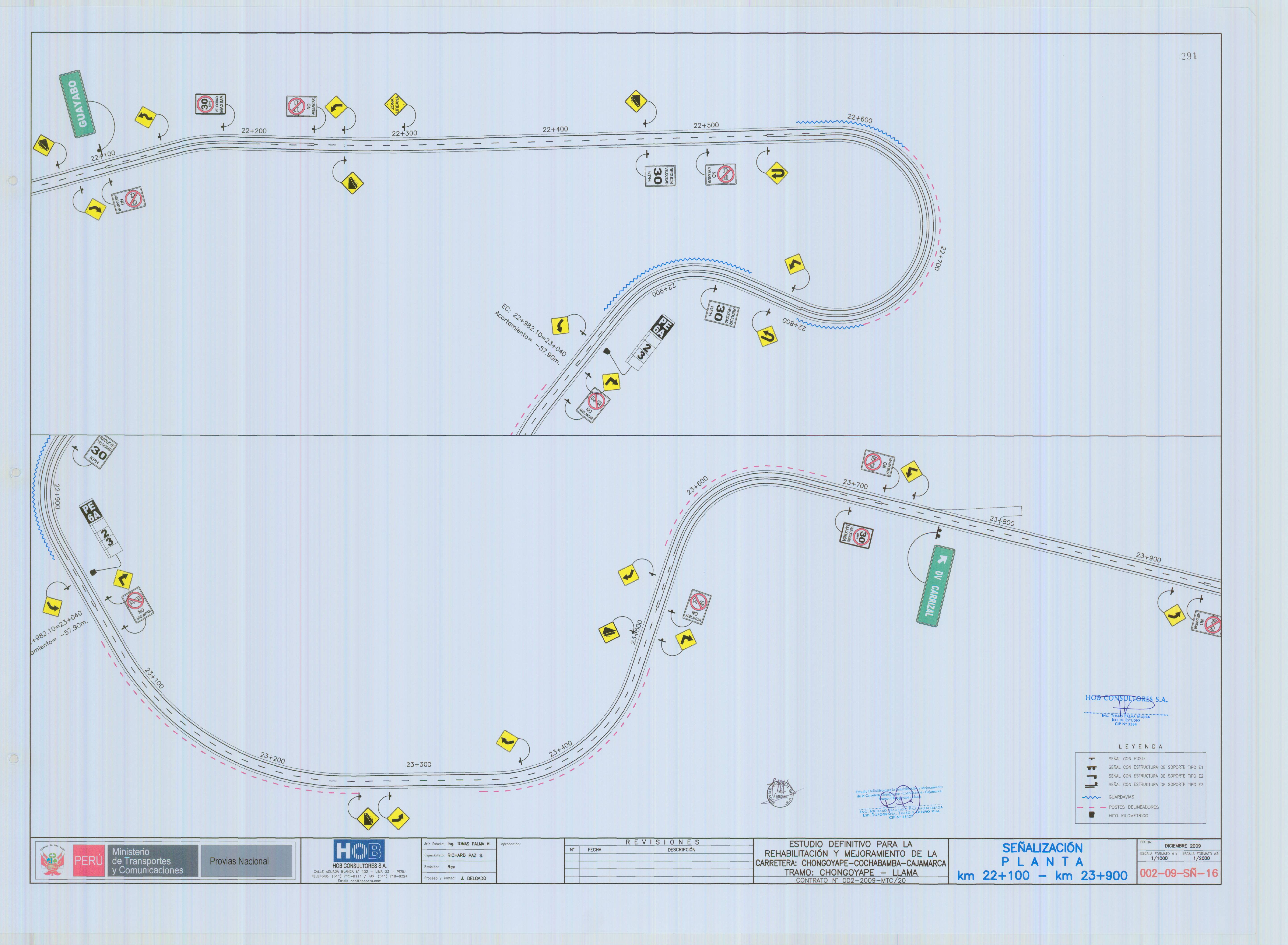Screen dimensions: 1288x945
Task: Click the date DICIEMBRE 2009
Action: 1183,846
